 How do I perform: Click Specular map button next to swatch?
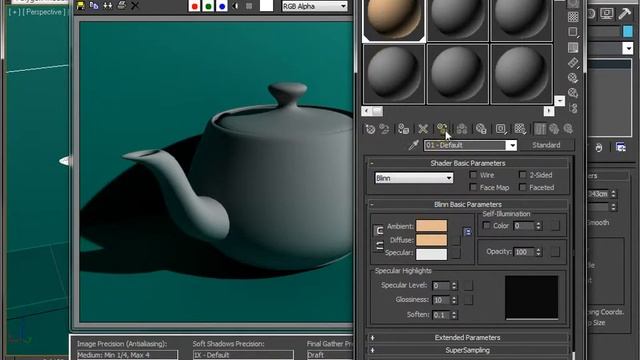coord(456,253)
